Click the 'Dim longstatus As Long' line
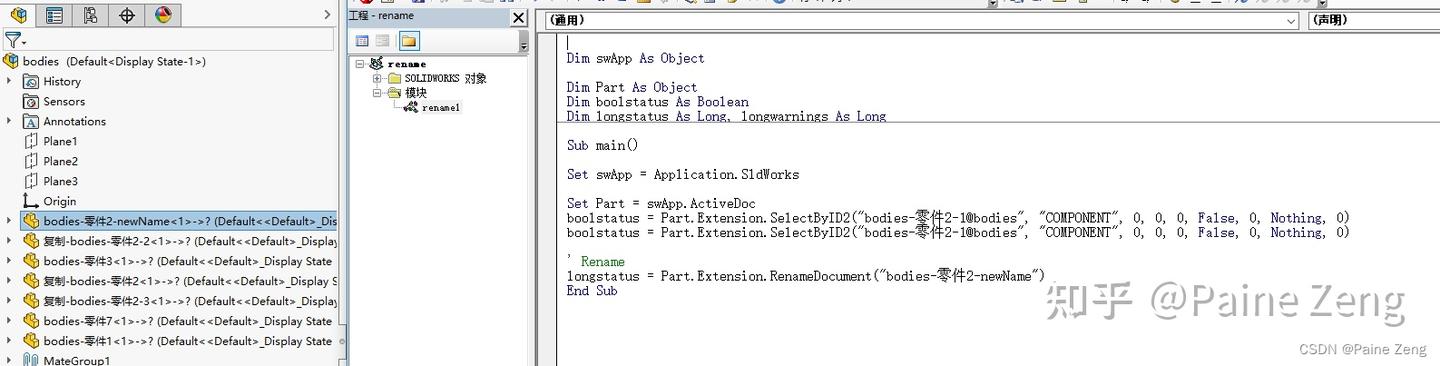 click(726, 116)
